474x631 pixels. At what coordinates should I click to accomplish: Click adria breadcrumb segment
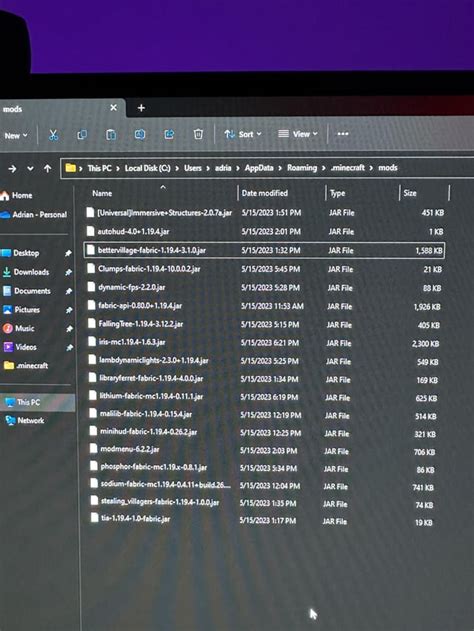[223, 168]
